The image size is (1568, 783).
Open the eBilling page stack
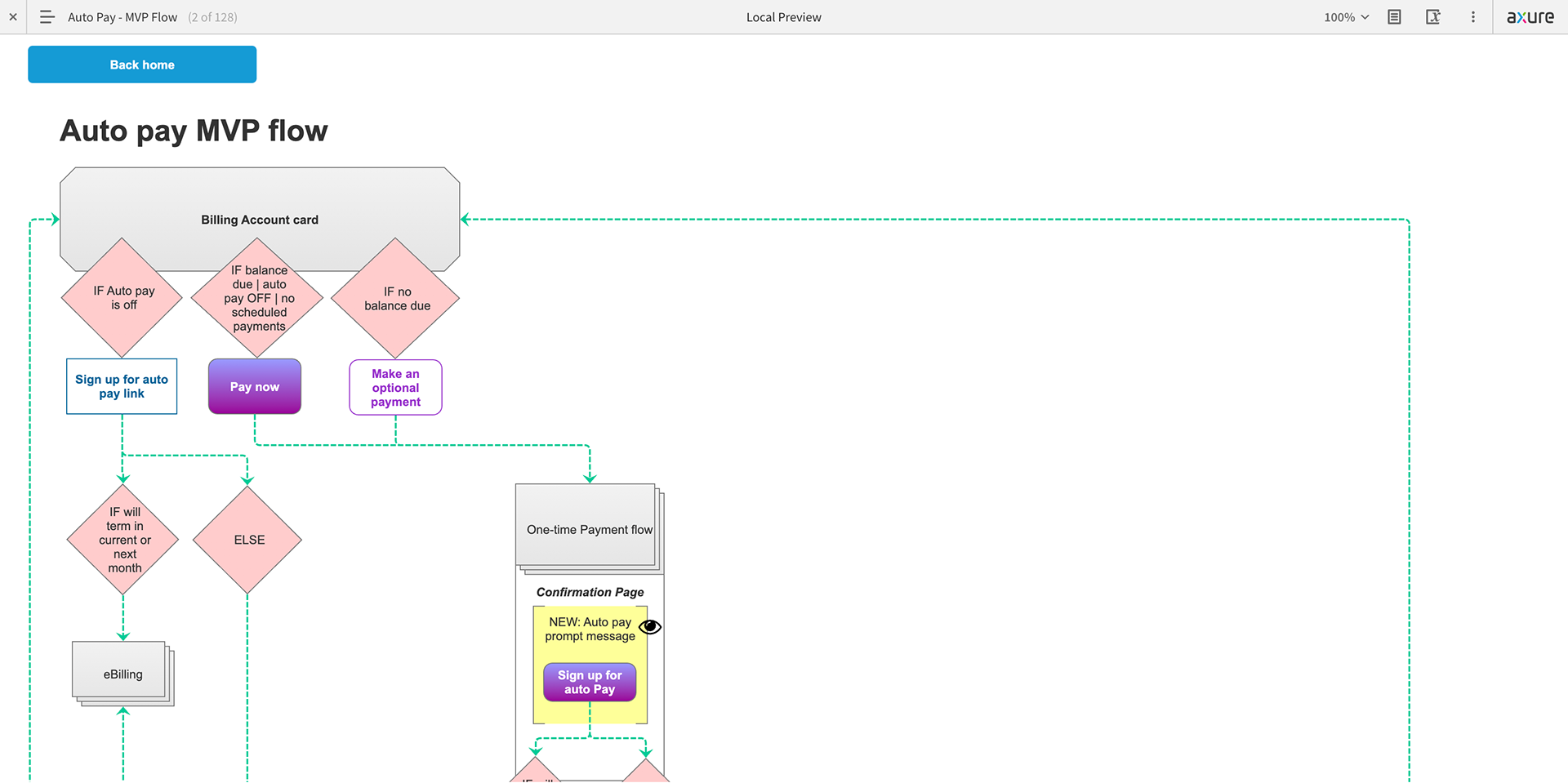(122, 674)
